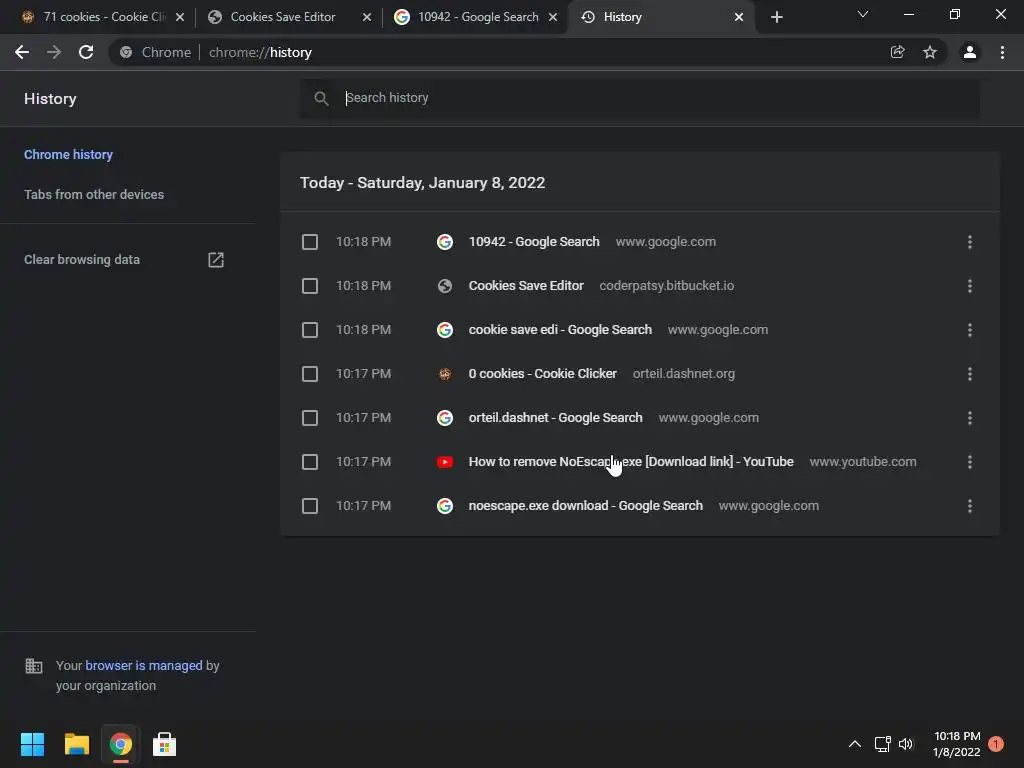Close the Cookies Save Editor tab

coord(367,17)
